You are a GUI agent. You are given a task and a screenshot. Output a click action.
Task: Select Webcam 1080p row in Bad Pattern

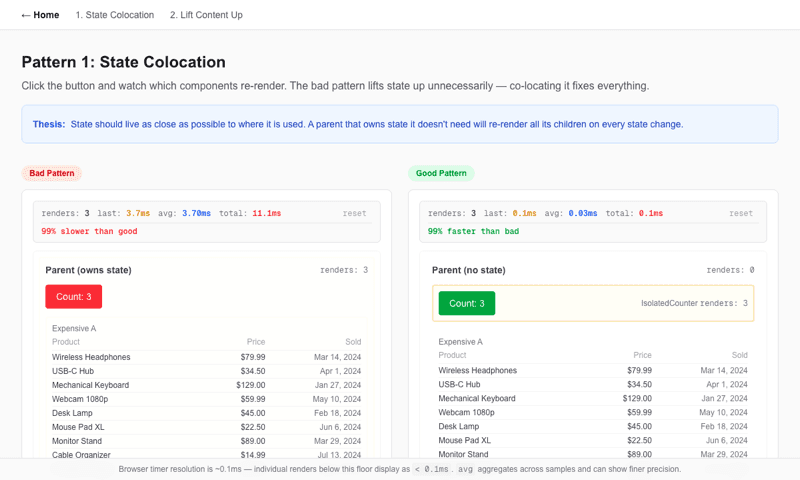pos(206,399)
